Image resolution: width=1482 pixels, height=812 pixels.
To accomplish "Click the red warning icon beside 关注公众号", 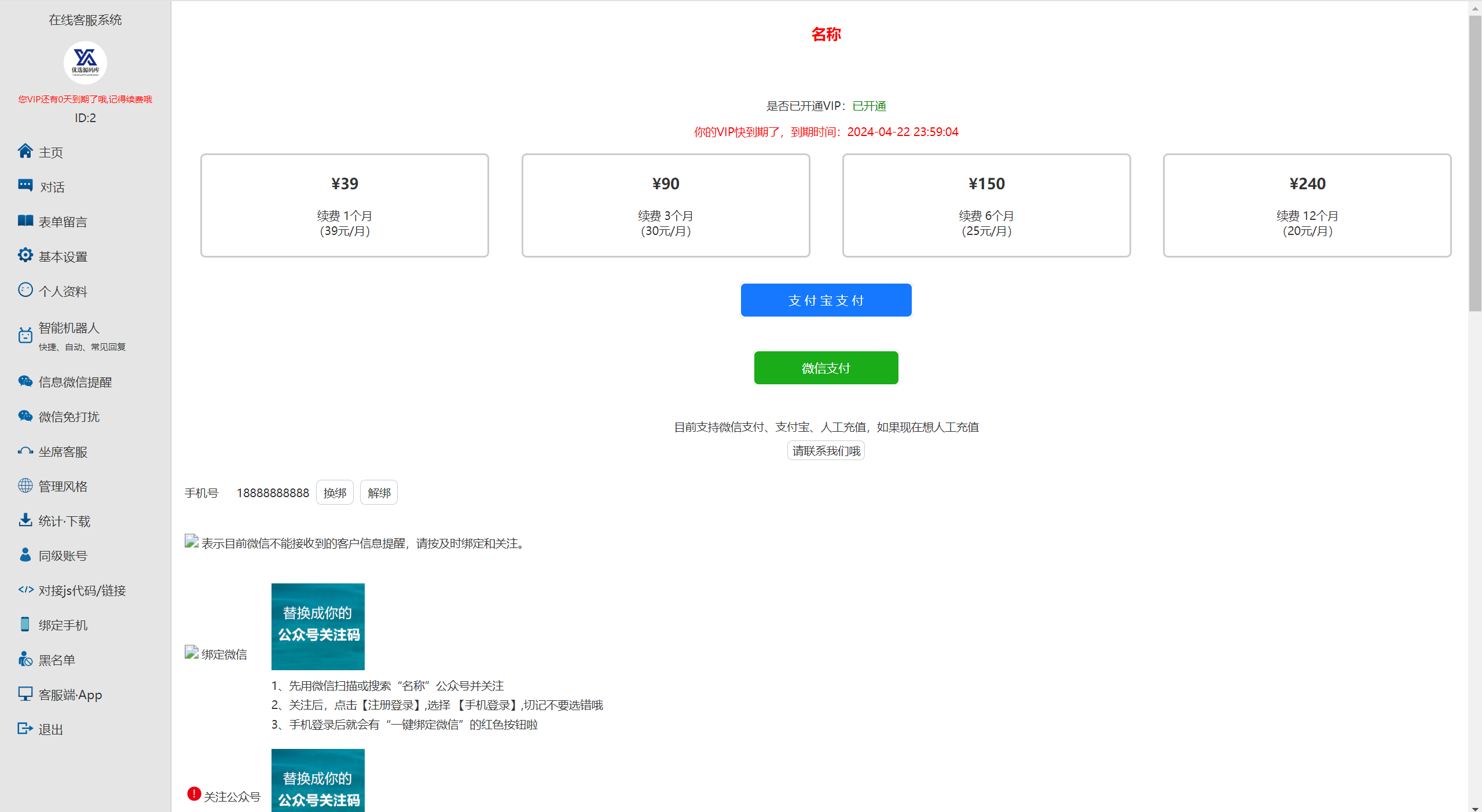I will point(194,794).
